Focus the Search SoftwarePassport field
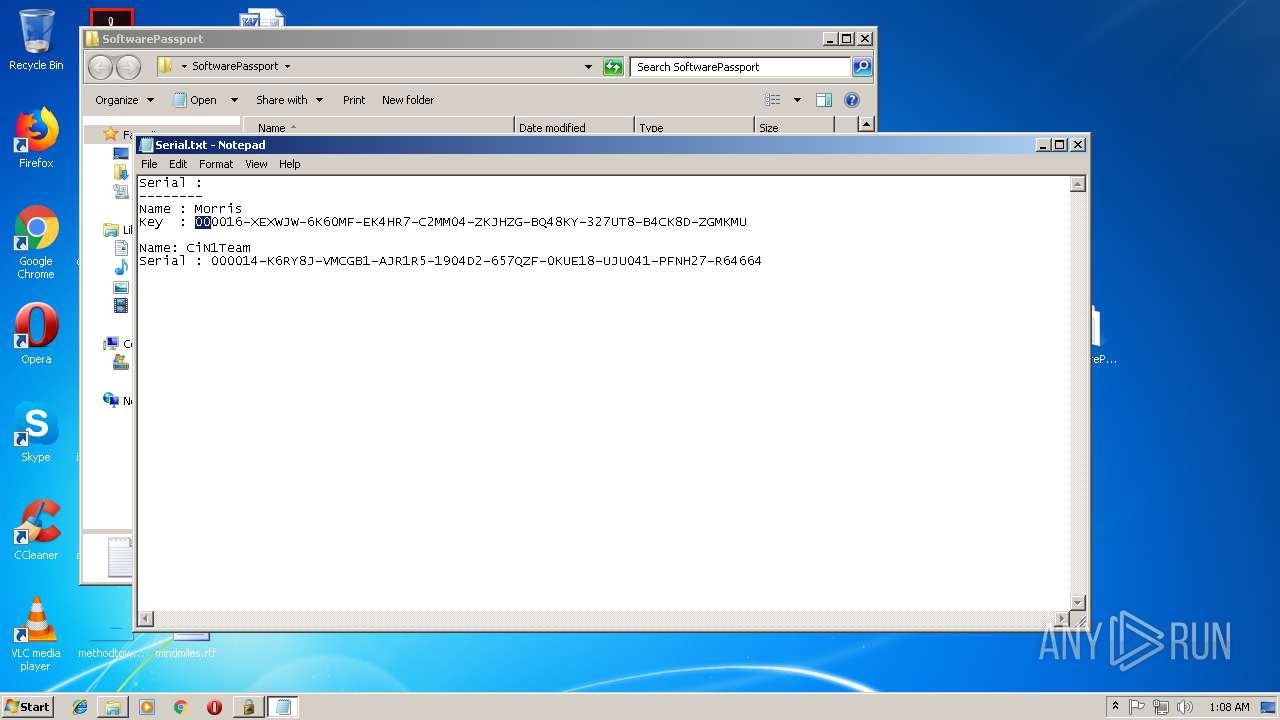This screenshot has height=720, width=1280. coord(740,67)
